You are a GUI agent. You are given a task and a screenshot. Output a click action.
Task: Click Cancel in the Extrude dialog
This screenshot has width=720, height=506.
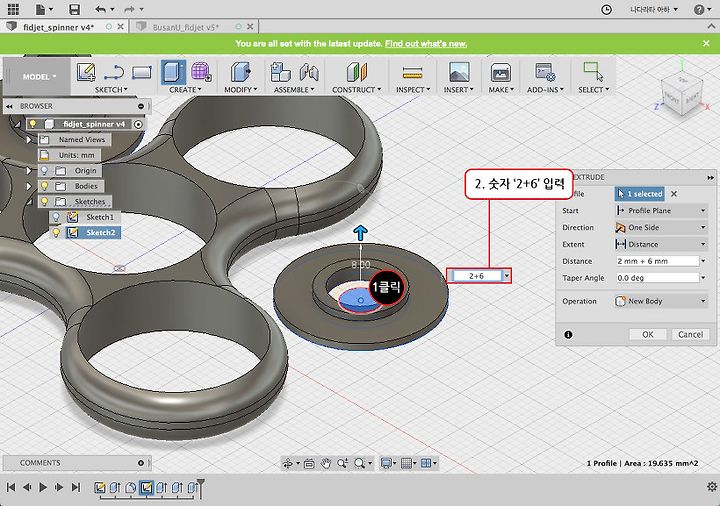(x=690, y=334)
